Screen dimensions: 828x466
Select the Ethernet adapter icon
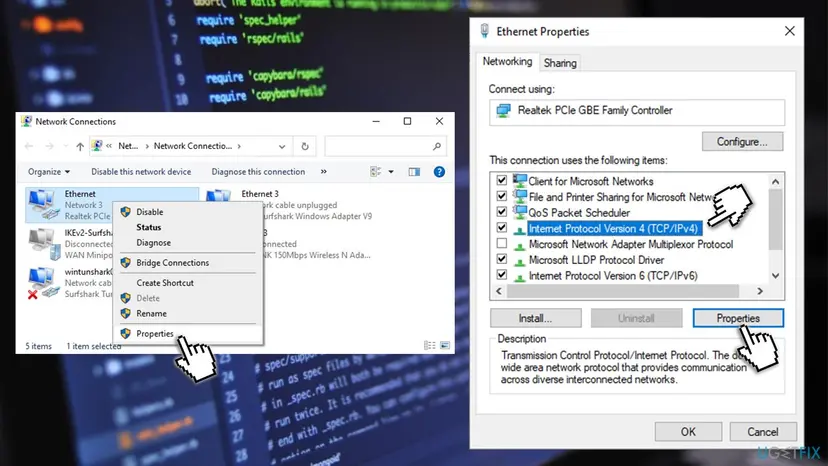coord(43,205)
